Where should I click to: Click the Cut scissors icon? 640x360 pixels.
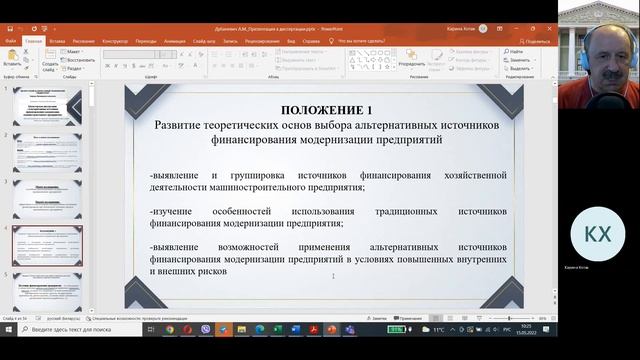(26, 51)
